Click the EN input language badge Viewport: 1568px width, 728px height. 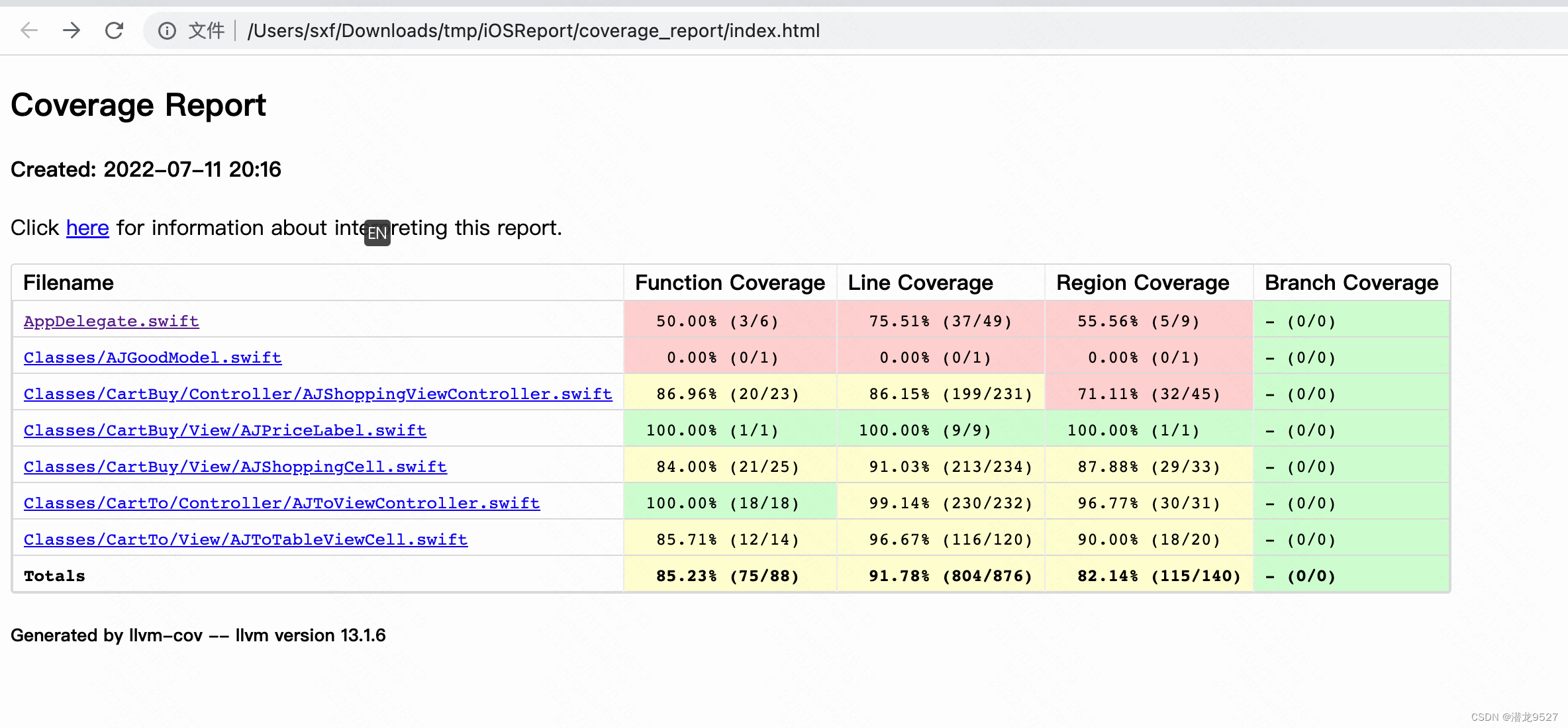[x=377, y=233]
